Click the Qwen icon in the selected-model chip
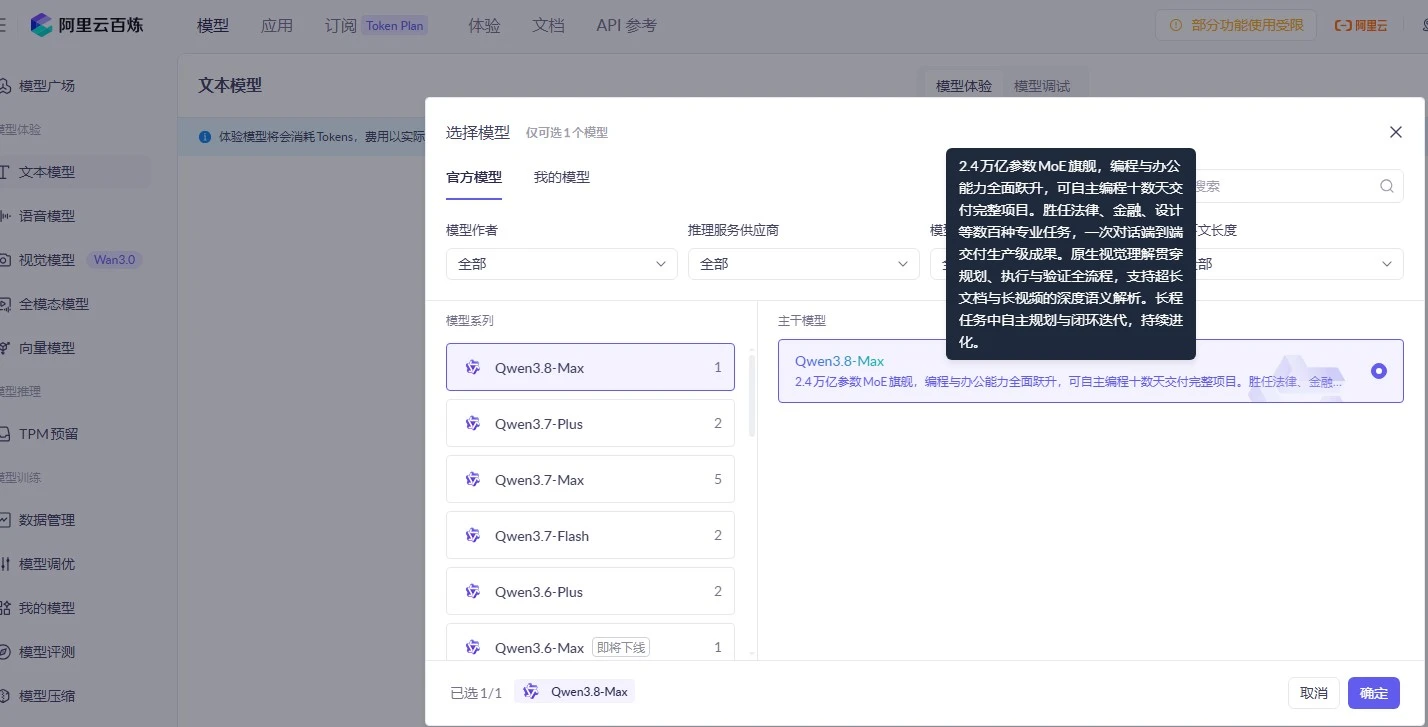Screen dimensions: 1428x727 [531, 691]
